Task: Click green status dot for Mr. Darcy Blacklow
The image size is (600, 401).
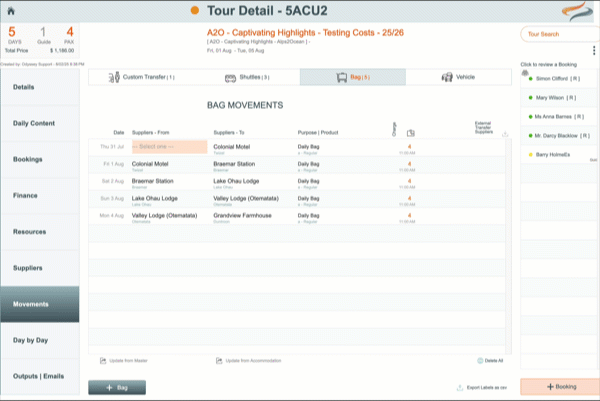Action: (x=530, y=135)
